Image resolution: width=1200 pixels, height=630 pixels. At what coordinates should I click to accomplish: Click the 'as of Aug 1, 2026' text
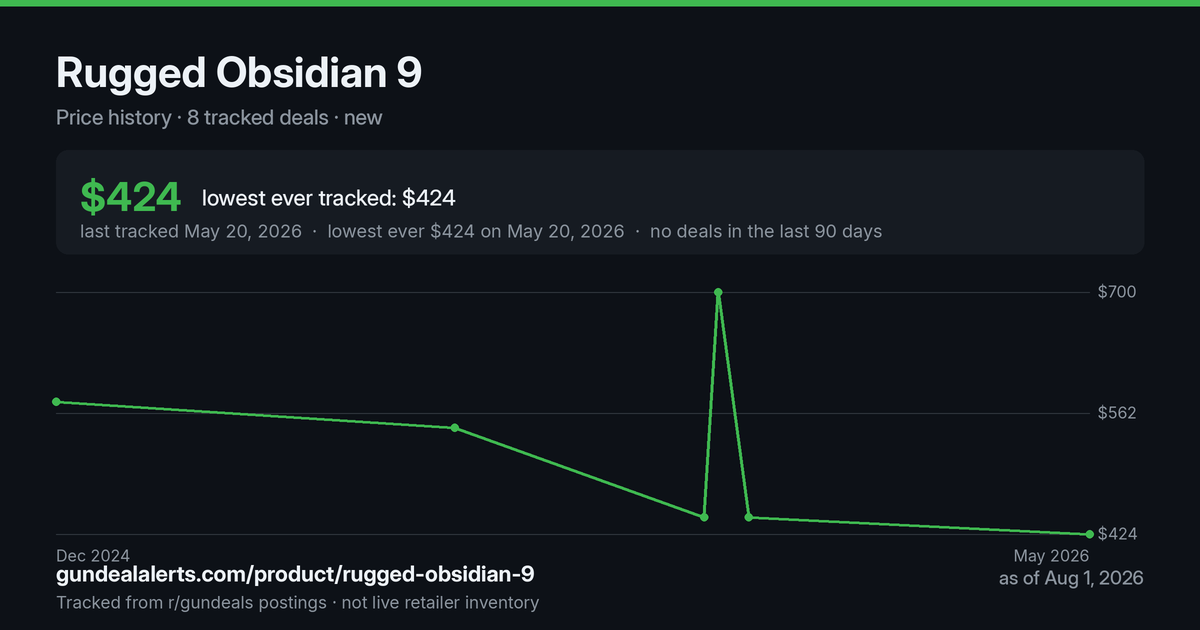click(x=1071, y=578)
